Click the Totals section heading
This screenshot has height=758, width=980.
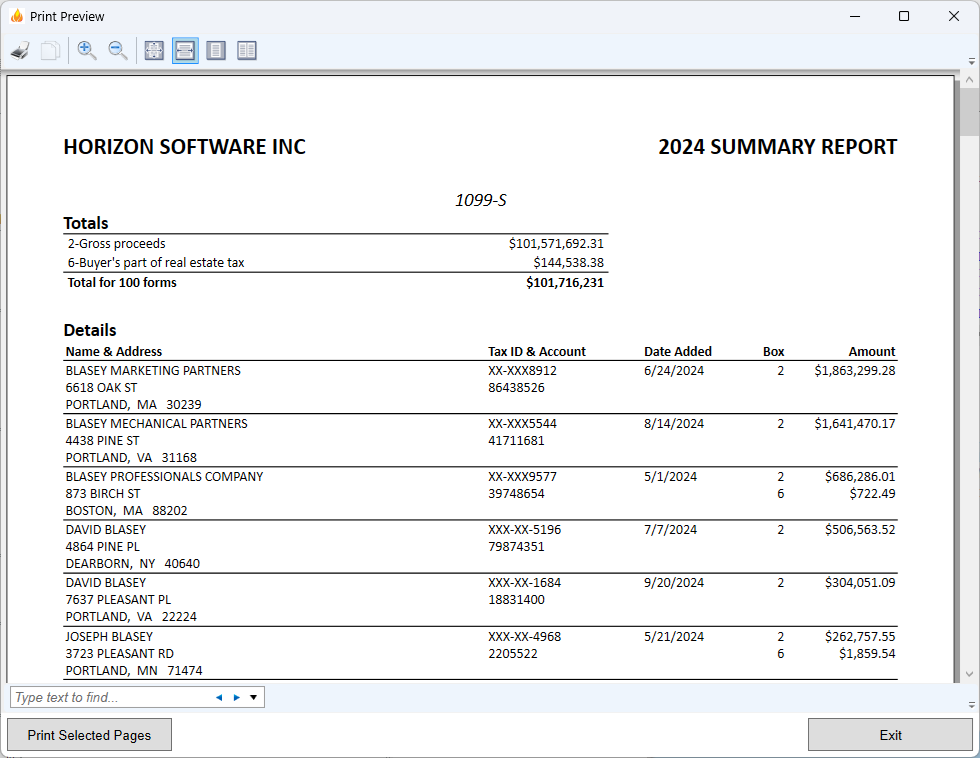click(x=86, y=223)
